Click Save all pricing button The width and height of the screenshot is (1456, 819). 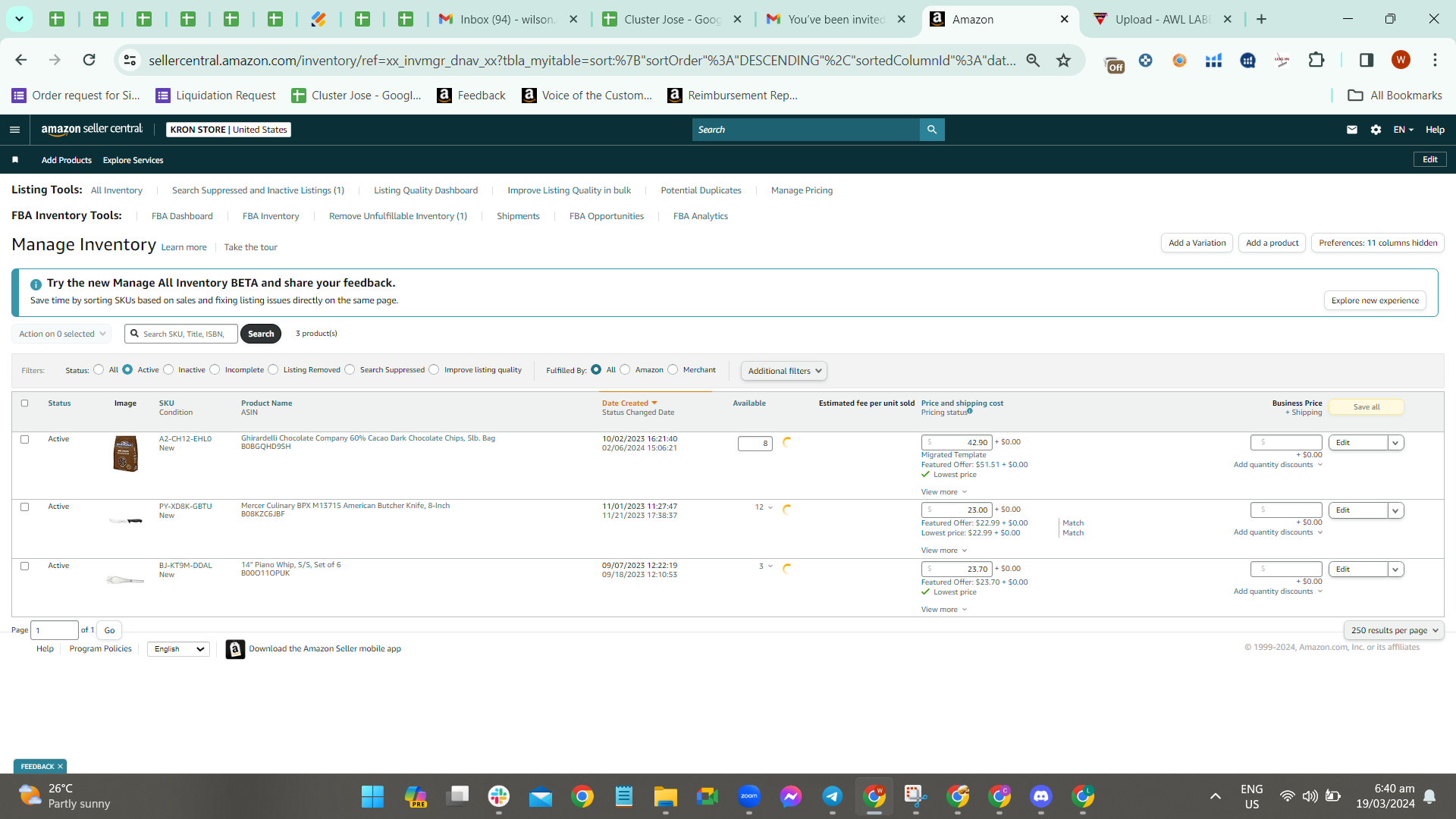click(x=1367, y=407)
